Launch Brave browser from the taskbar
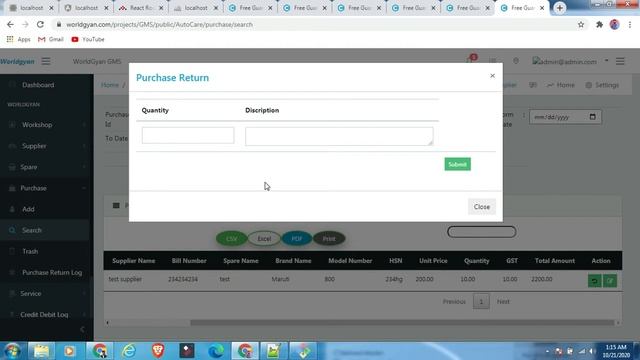 158,351
